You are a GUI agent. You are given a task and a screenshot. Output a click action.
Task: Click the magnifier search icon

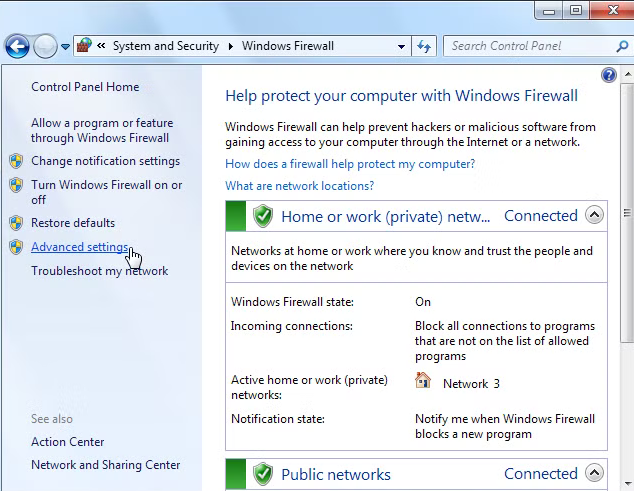tap(622, 46)
